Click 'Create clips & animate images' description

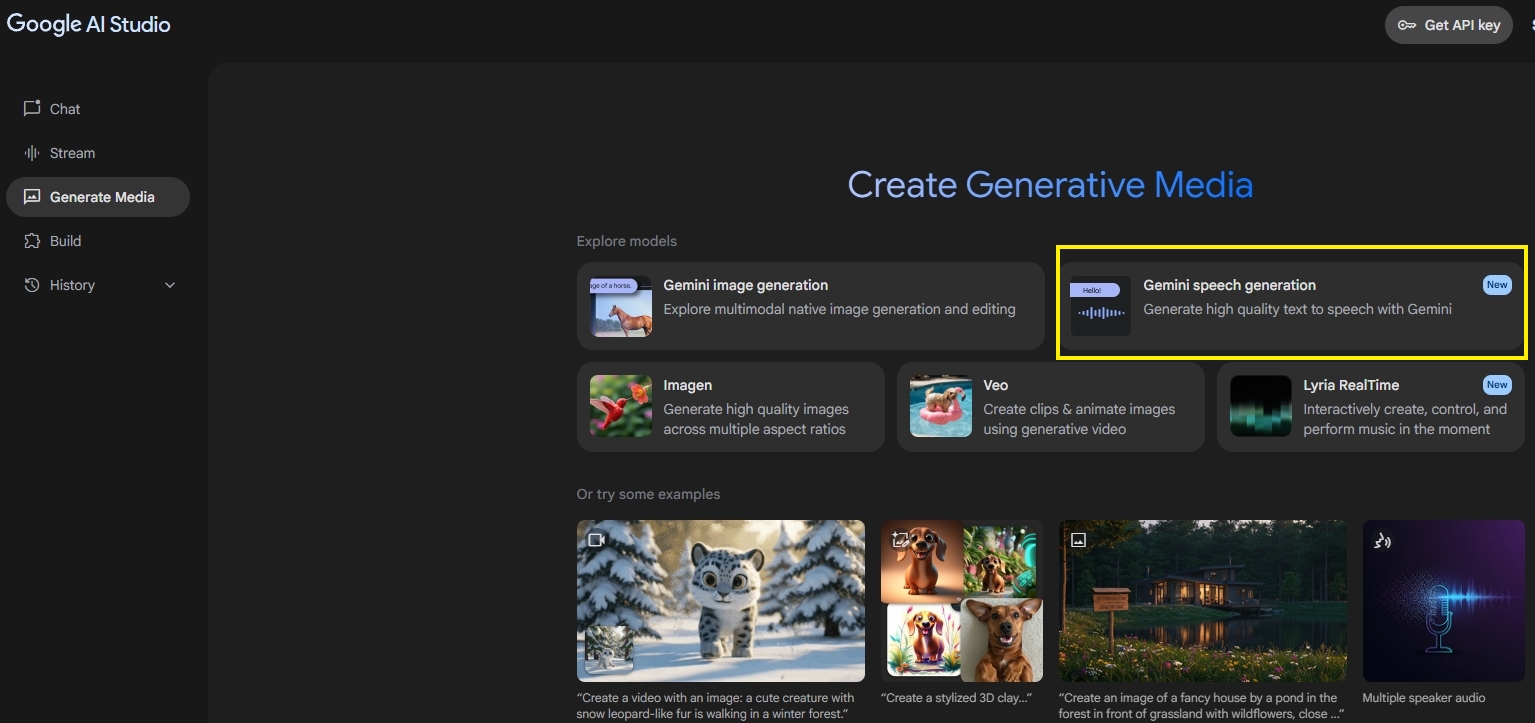pos(1079,419)
